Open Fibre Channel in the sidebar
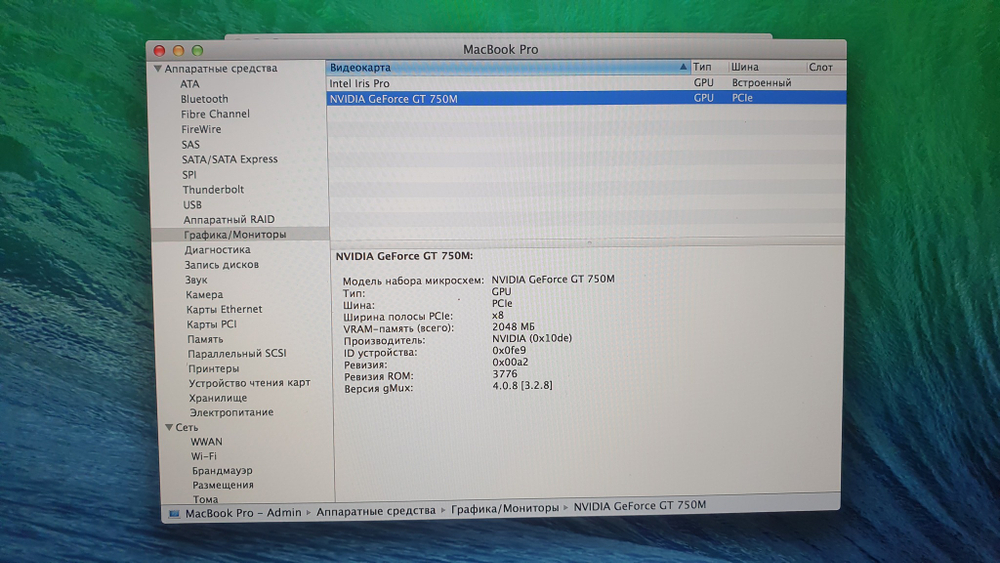 [x=216, y=114]
